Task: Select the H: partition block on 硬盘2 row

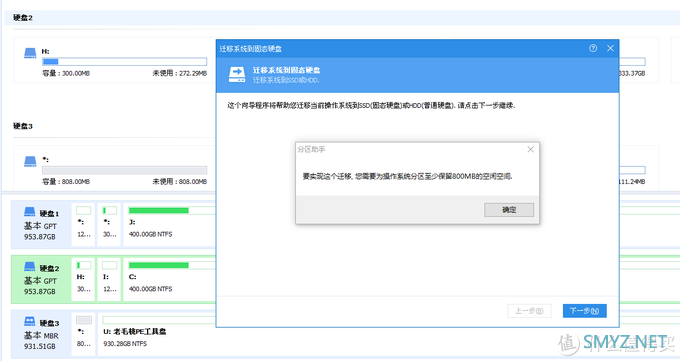Action: click(83, 278)
